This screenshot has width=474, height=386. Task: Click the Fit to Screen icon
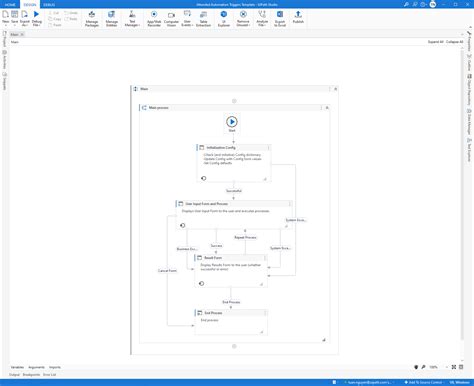454,367
